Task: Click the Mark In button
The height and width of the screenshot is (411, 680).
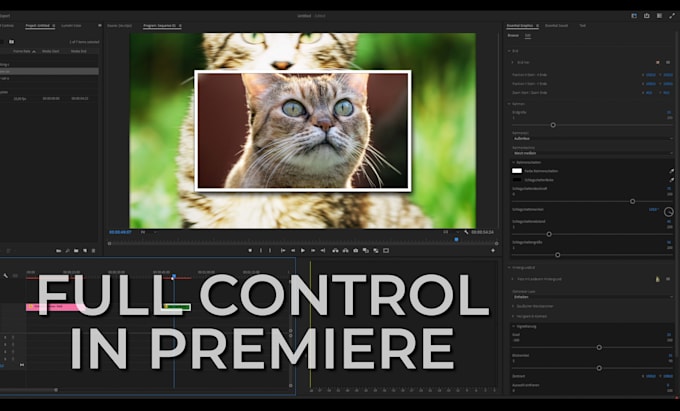Action: point(261,251)
